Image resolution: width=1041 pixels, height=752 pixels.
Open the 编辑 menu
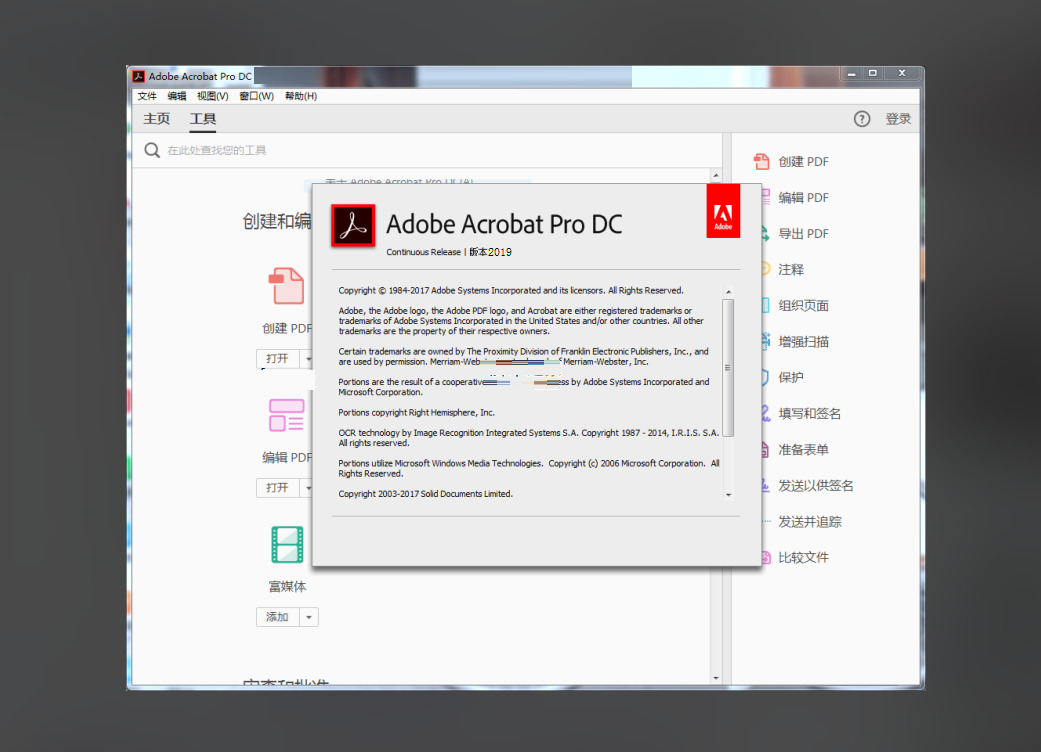pos(177,96)
